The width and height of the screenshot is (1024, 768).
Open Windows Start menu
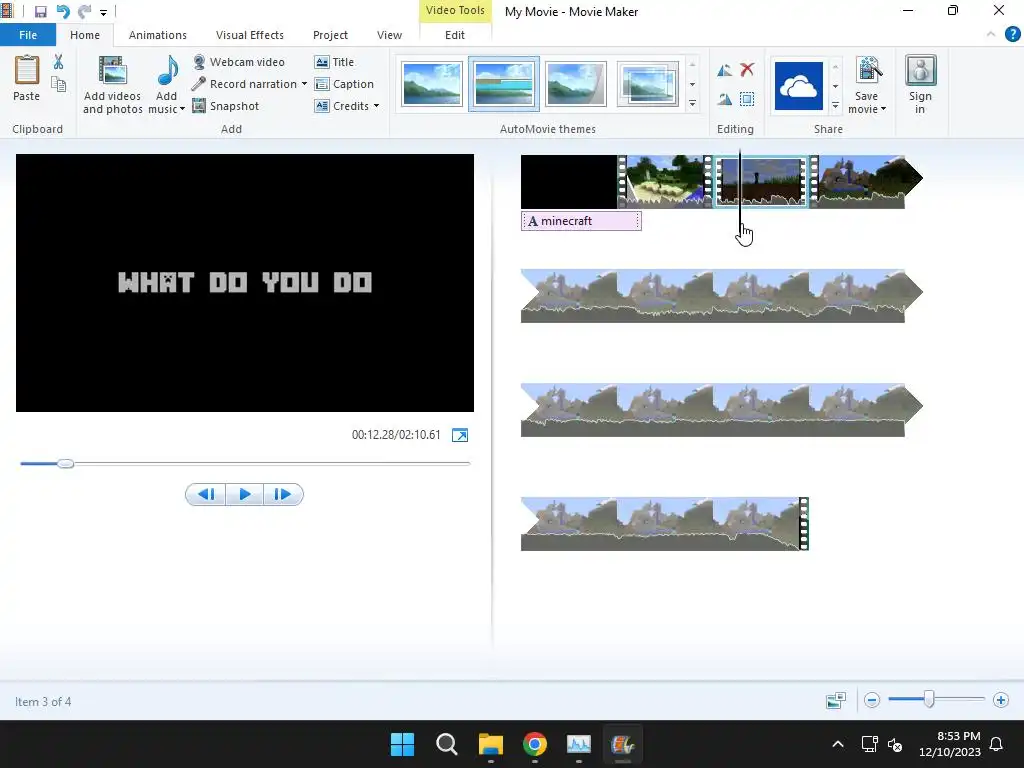coord(402,744)
